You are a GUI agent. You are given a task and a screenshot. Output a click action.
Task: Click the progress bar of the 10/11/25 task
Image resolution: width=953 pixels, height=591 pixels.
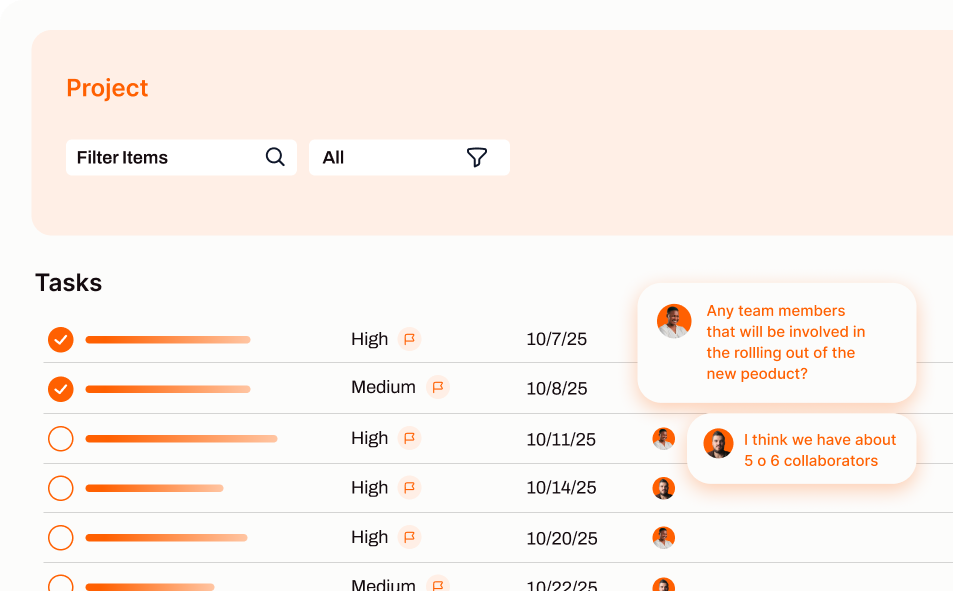181,438
